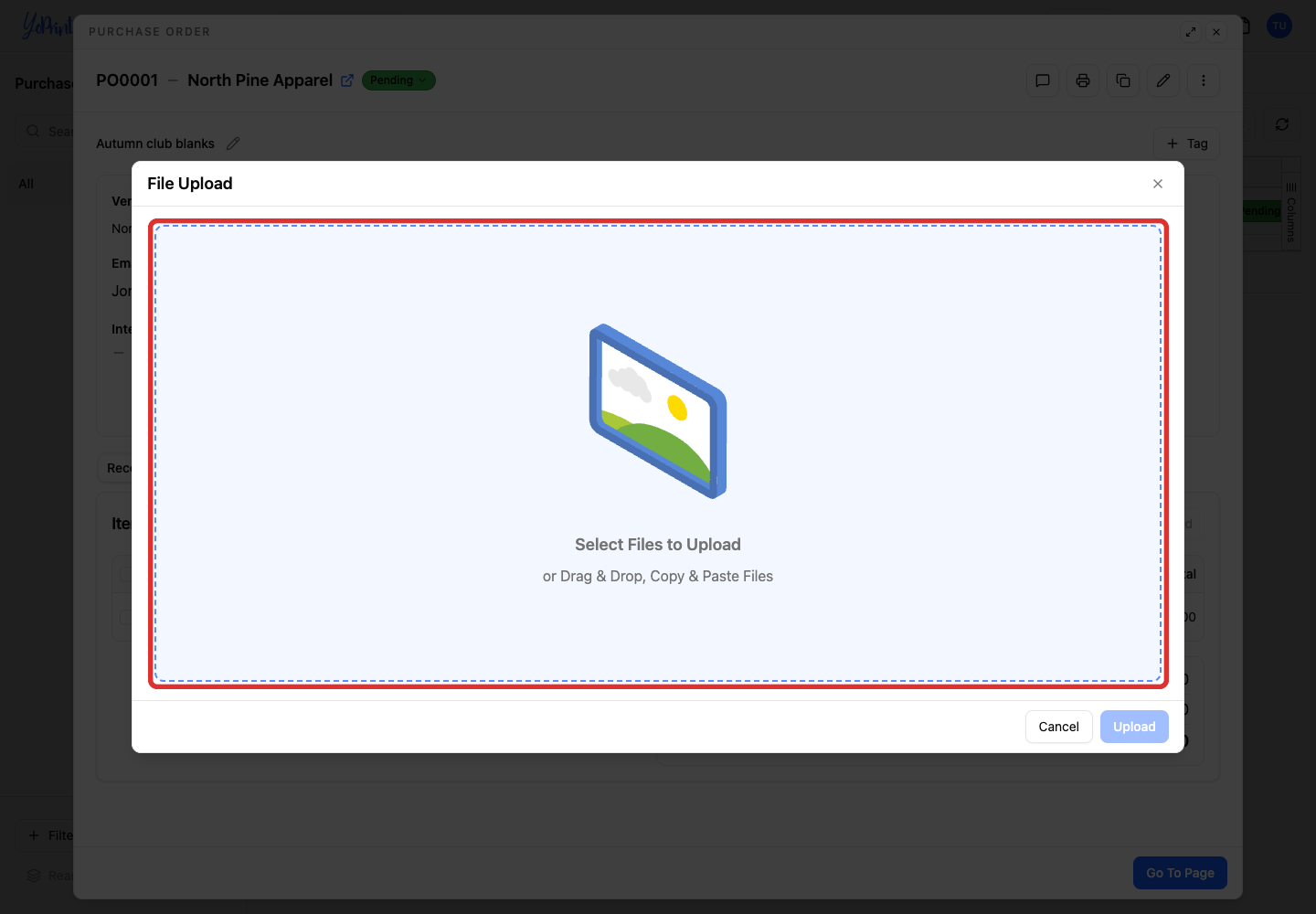Viewport: 1316px width, 914px height.
Task: Click the North Pine Apparel vendor name
Action: [260, 80]
